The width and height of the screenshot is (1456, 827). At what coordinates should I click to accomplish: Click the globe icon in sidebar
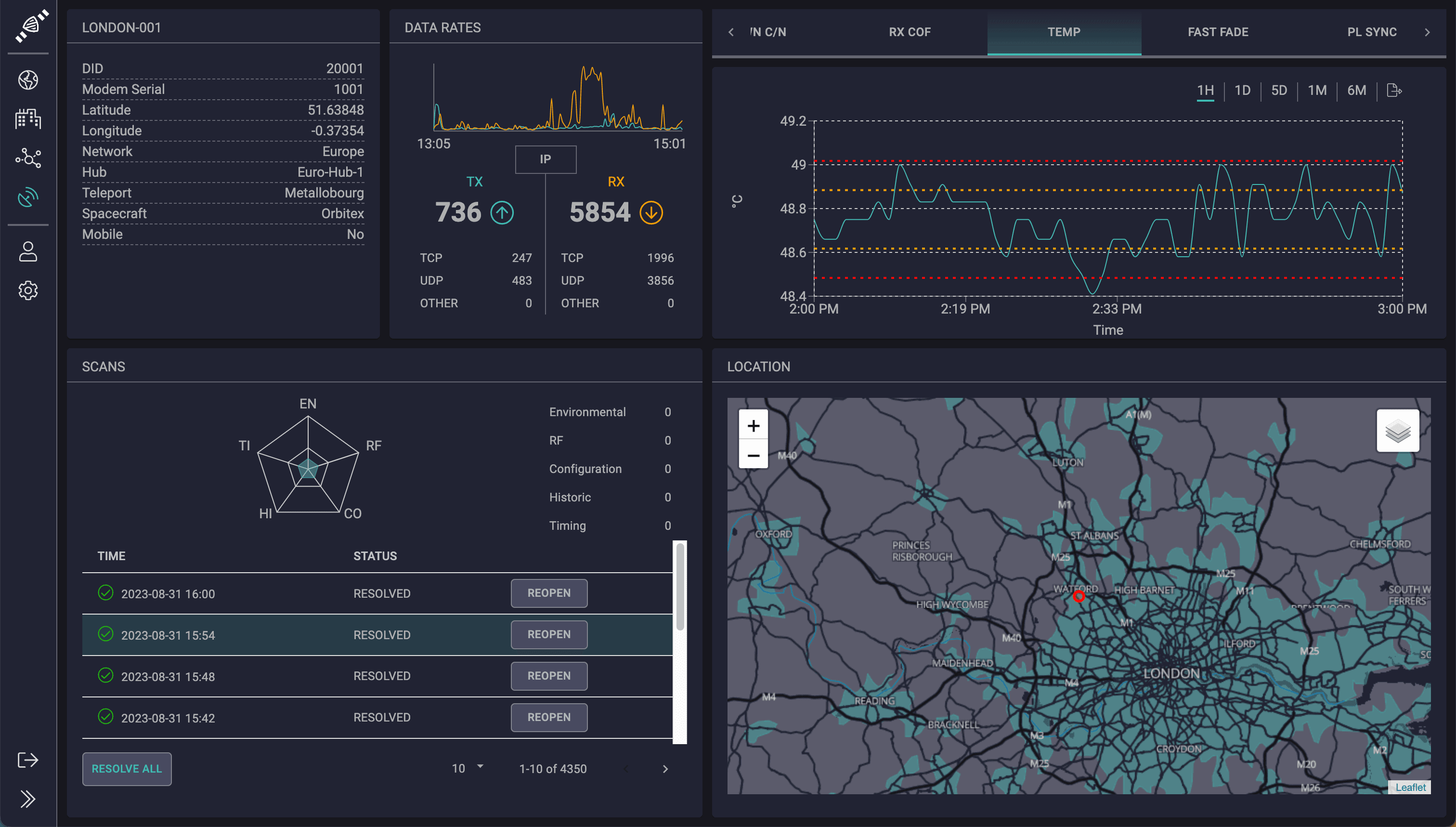[28, 80]
